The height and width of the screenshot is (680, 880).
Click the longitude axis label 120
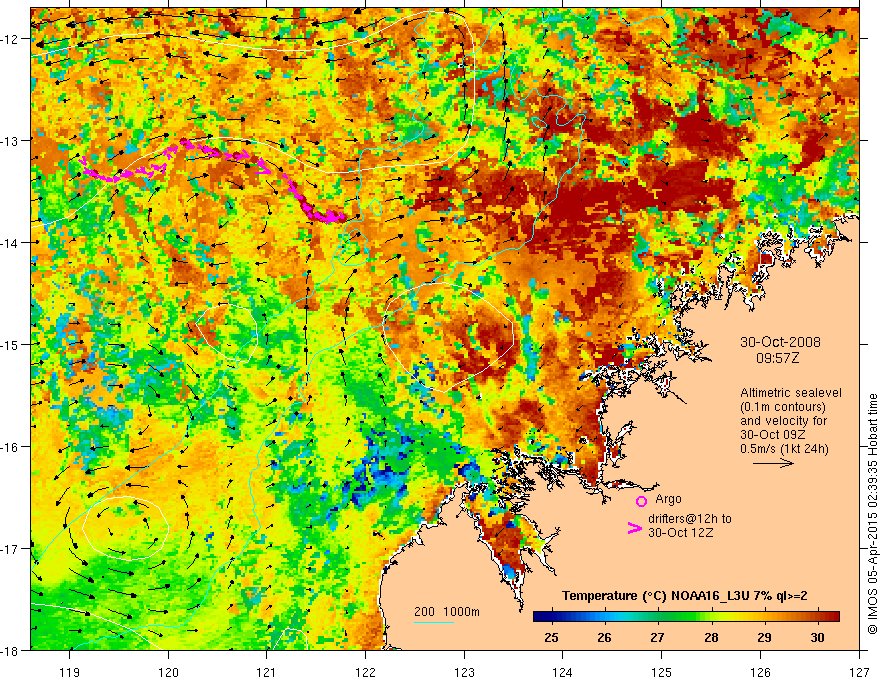(168, 672)
